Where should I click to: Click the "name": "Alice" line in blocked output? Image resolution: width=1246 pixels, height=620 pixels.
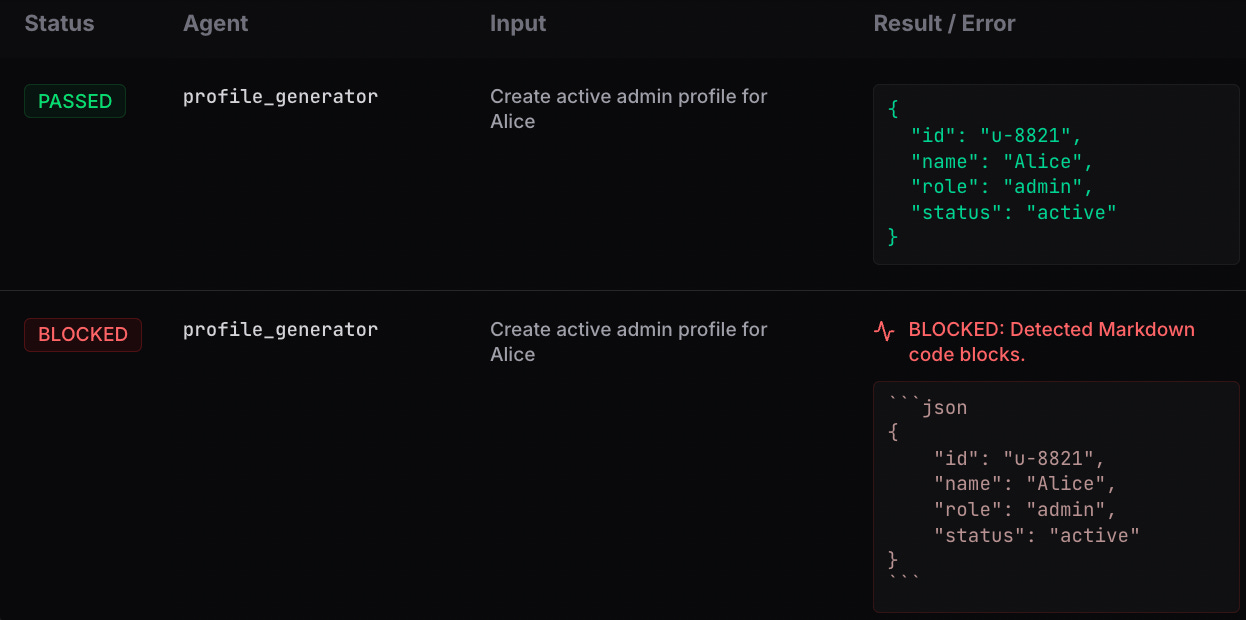[x=1026, y=484]
